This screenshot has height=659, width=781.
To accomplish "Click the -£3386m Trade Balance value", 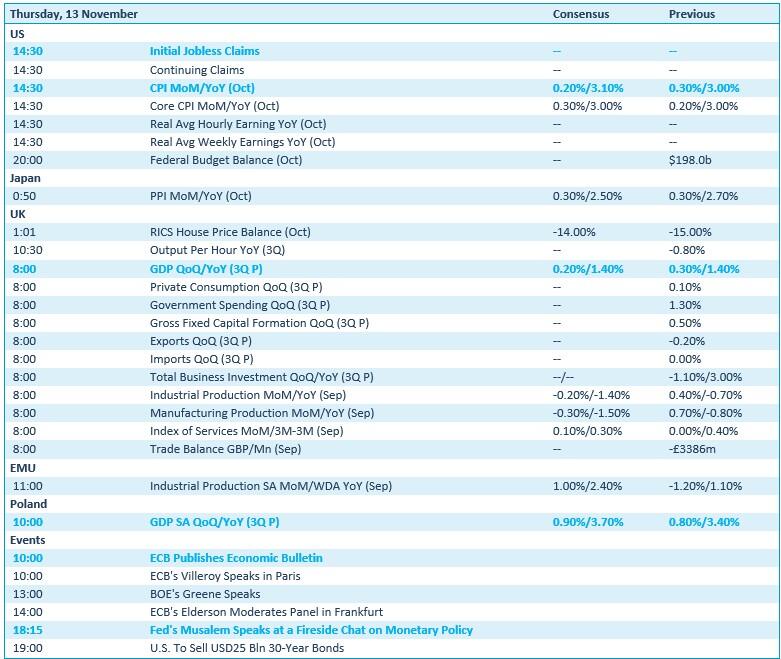I will [x=692, y=450].
